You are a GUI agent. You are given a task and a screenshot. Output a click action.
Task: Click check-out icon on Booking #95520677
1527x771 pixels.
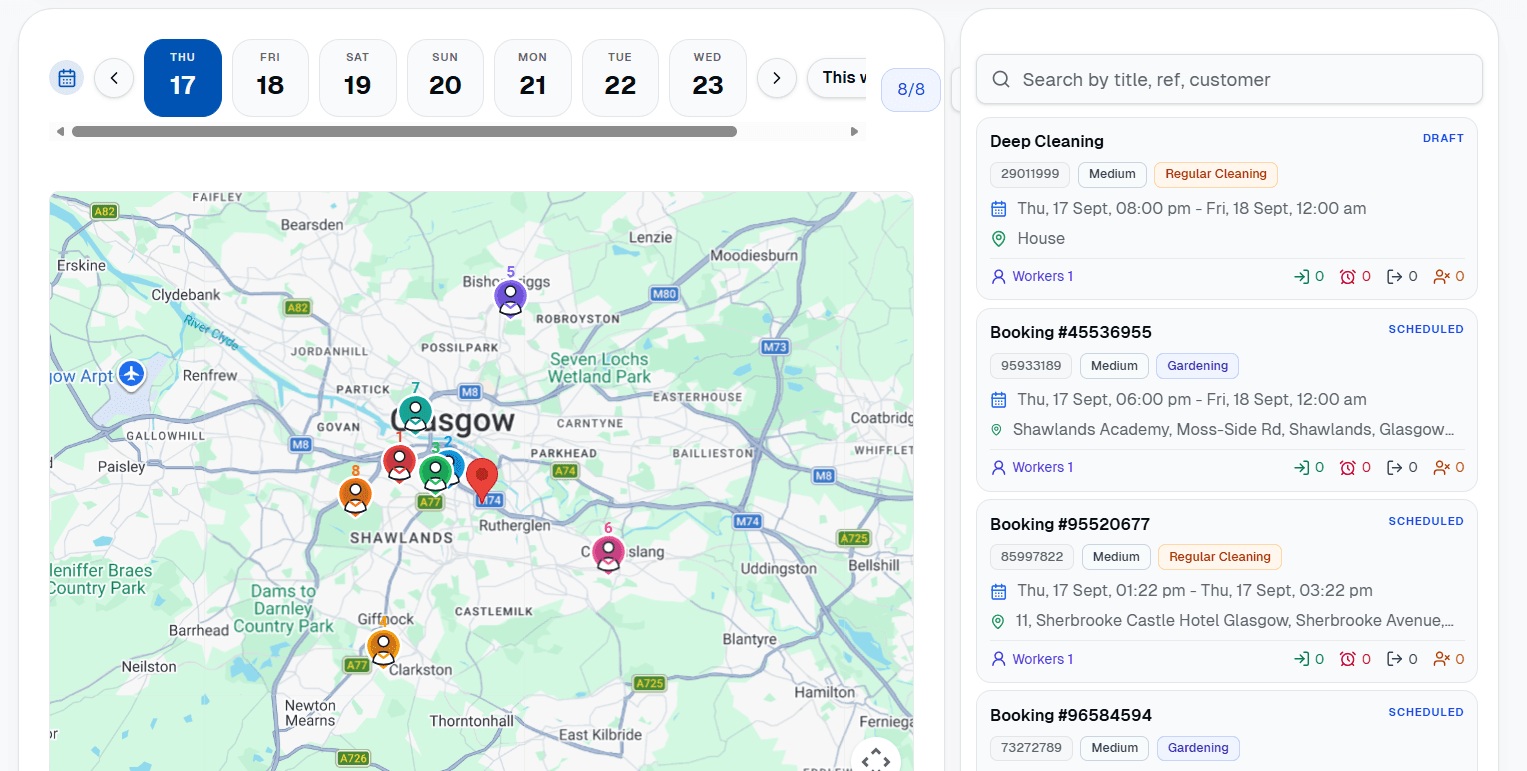click(x=1395, y=659)
